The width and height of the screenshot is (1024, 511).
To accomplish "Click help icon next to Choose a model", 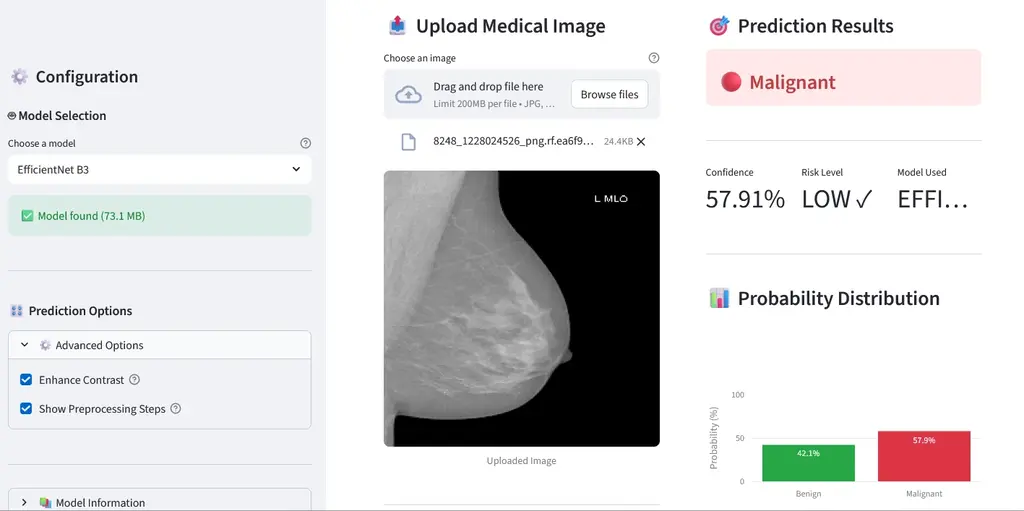I will [306, 143].
